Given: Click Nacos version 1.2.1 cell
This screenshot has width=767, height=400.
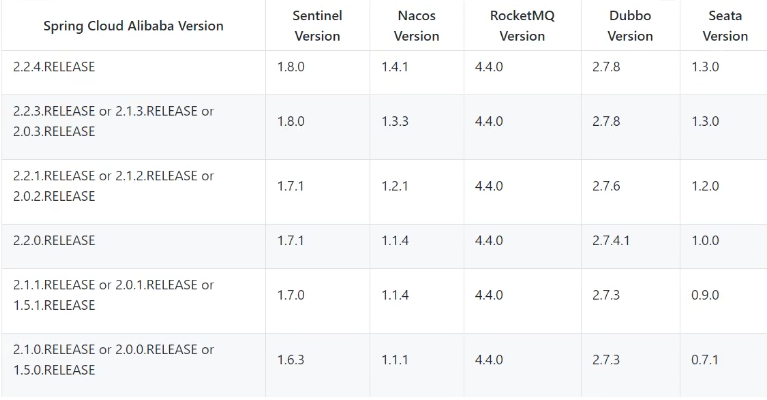Looking at the screenshot, I should (395, 186).
